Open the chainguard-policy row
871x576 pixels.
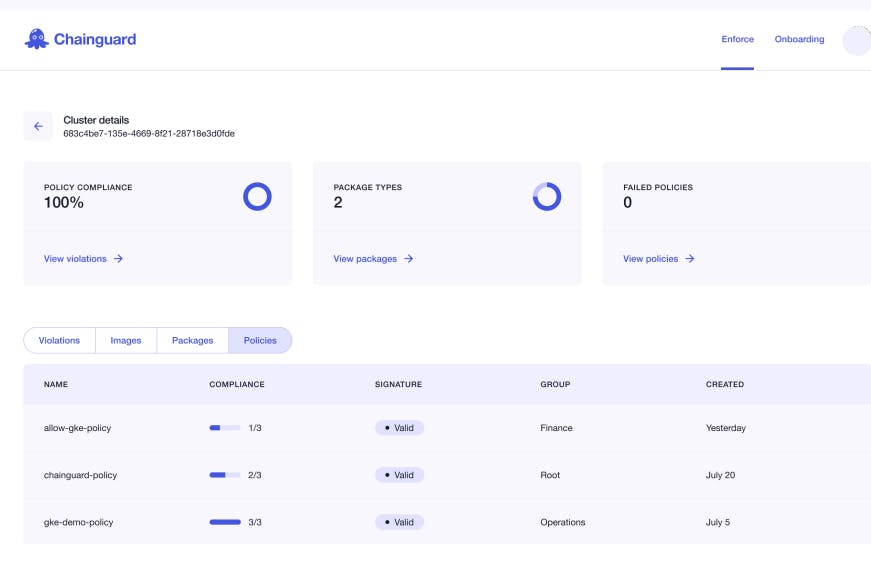click(81, 475)
